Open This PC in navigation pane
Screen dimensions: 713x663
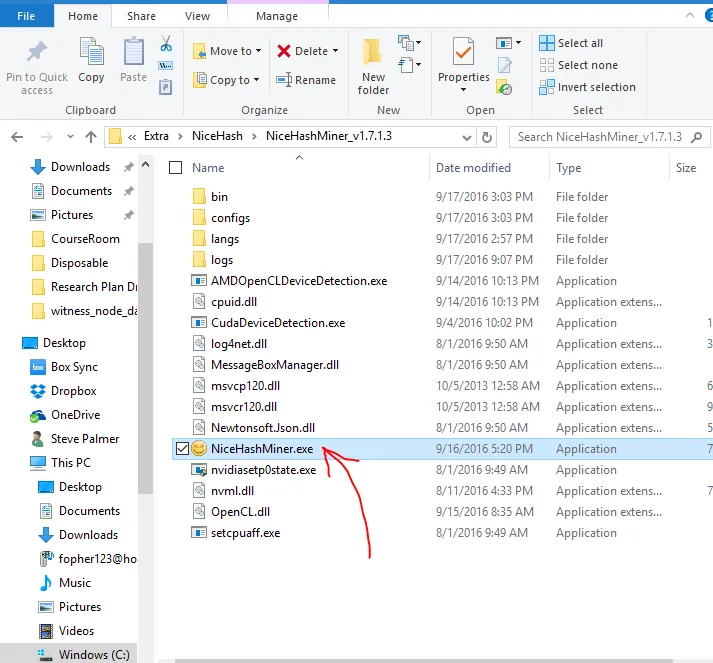click(x=60, y=463)
